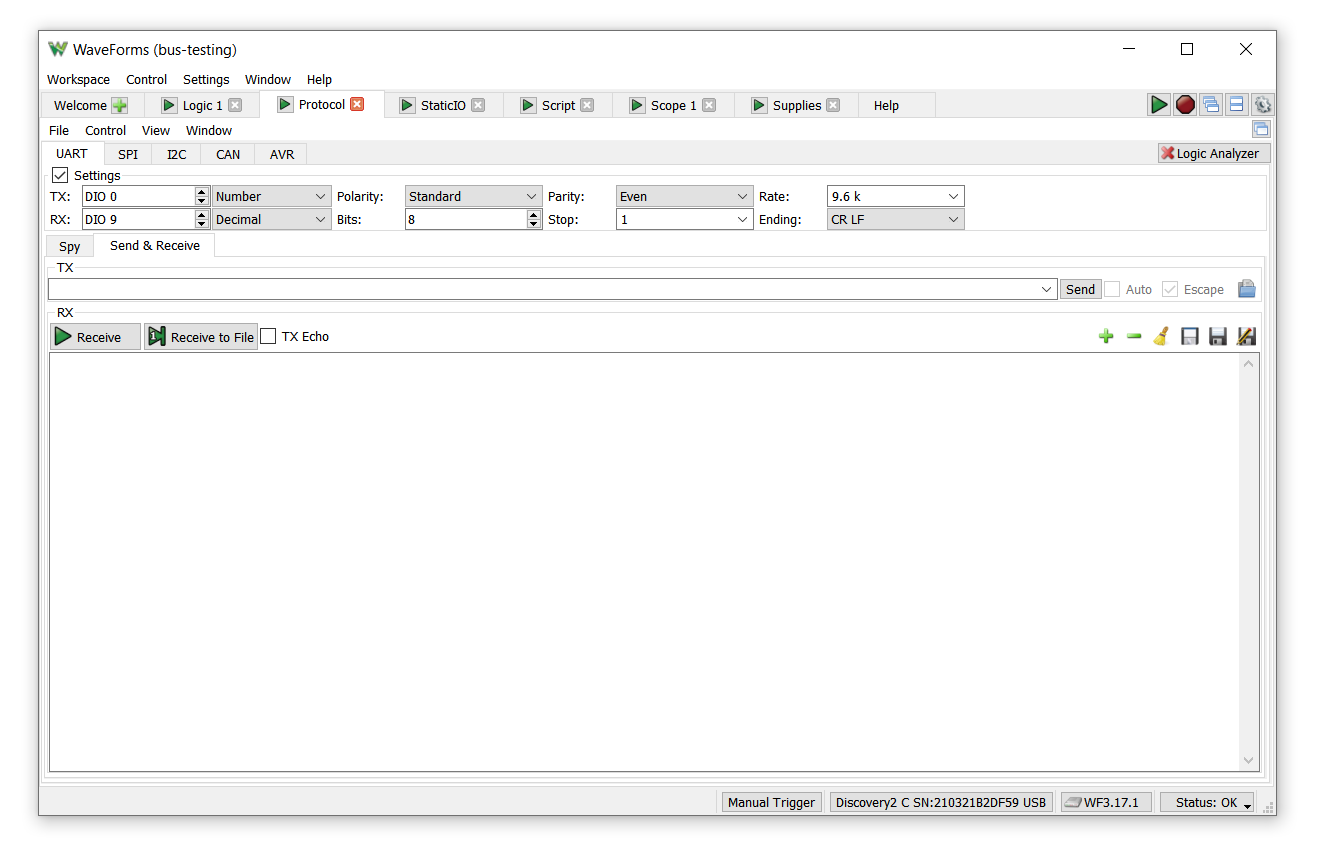Open the Ending dropdown showing CR LF
1326x853 pixels.
(895, 220)
